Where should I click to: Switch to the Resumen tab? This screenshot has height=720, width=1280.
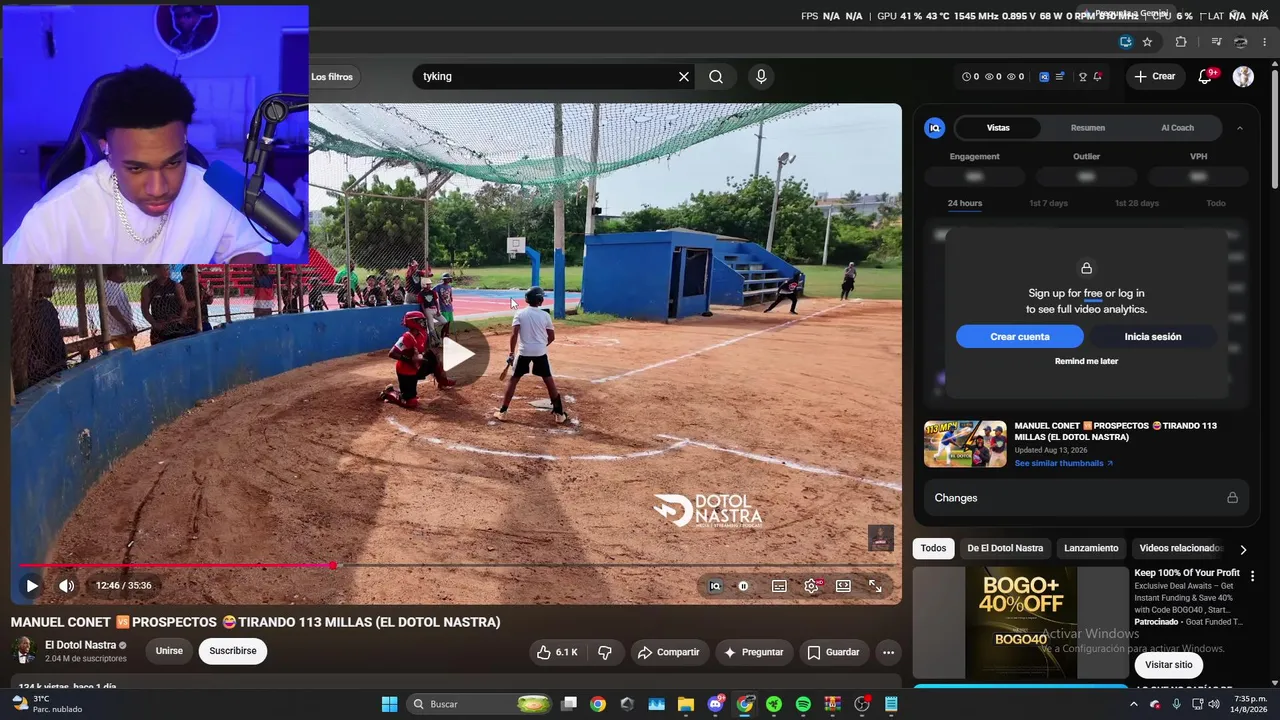point(1088,128)
